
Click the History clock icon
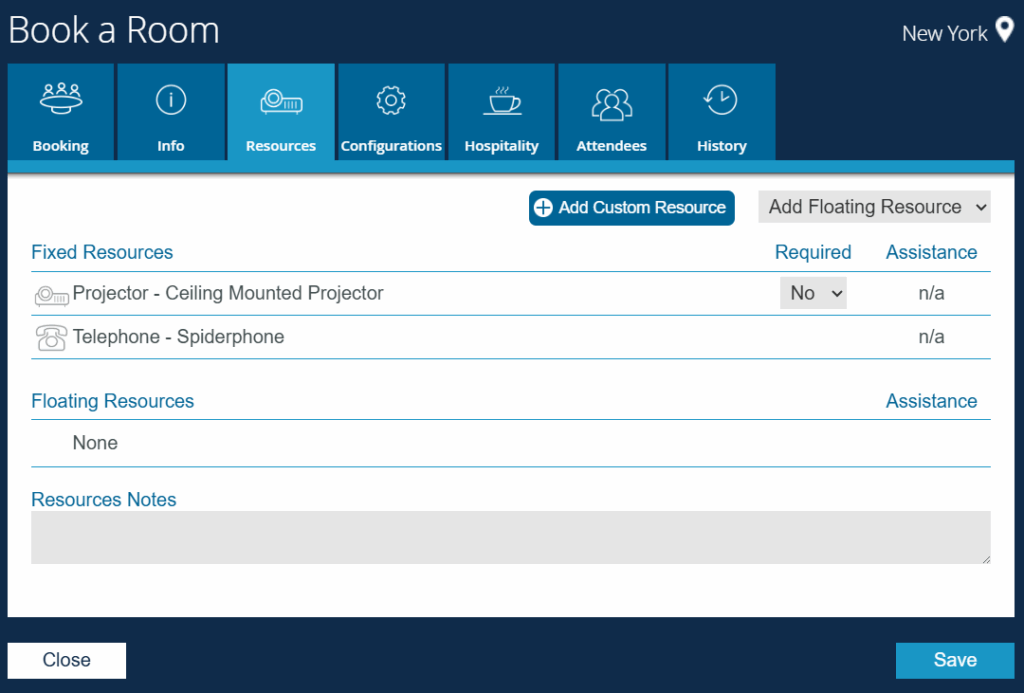(721, 99)
